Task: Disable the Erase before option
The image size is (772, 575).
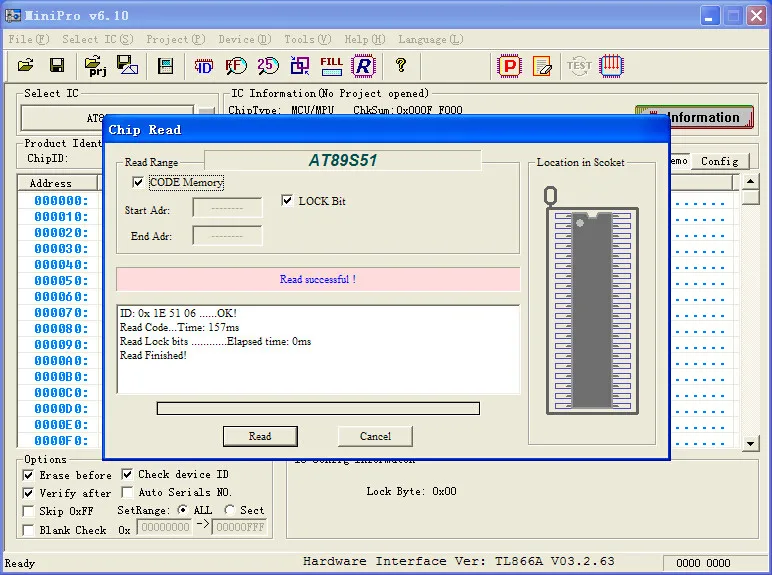Action: point(29,475)
